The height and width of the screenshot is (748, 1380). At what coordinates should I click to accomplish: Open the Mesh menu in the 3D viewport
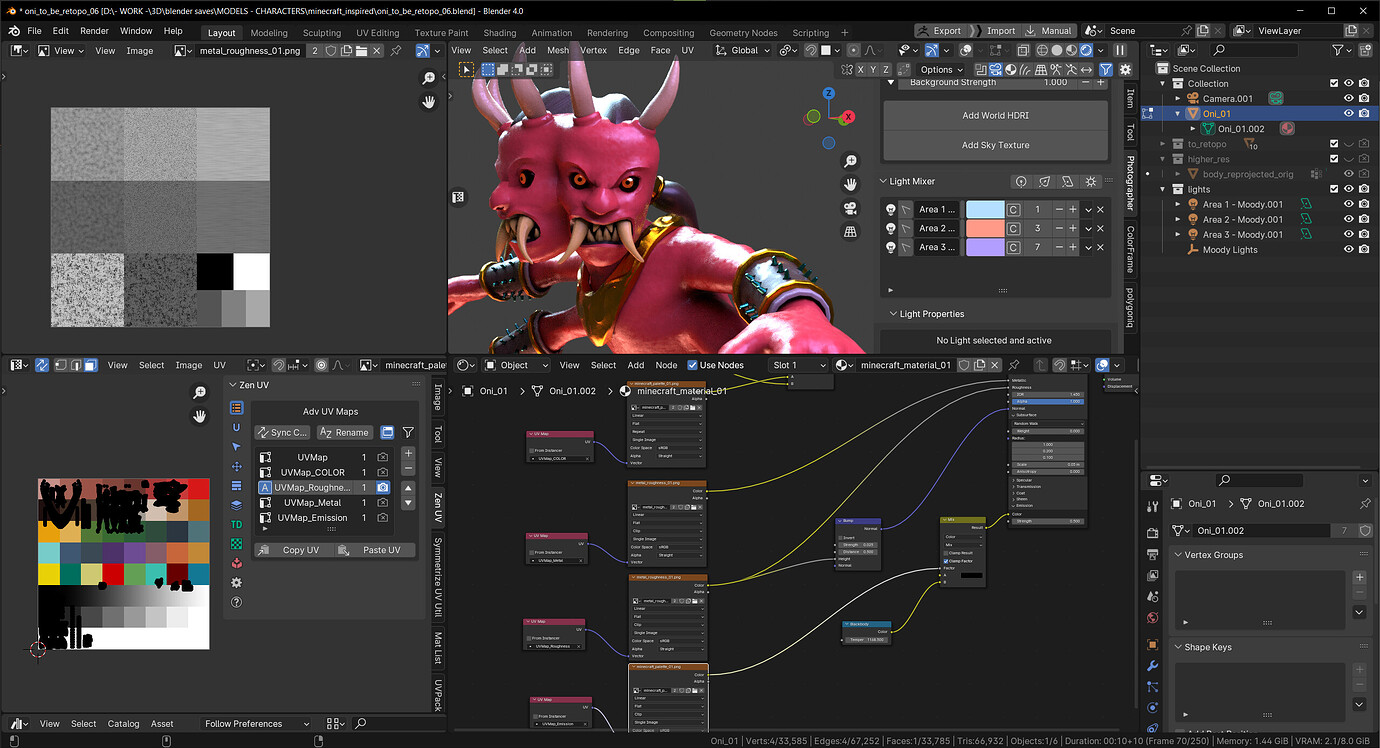pos(558,50)
